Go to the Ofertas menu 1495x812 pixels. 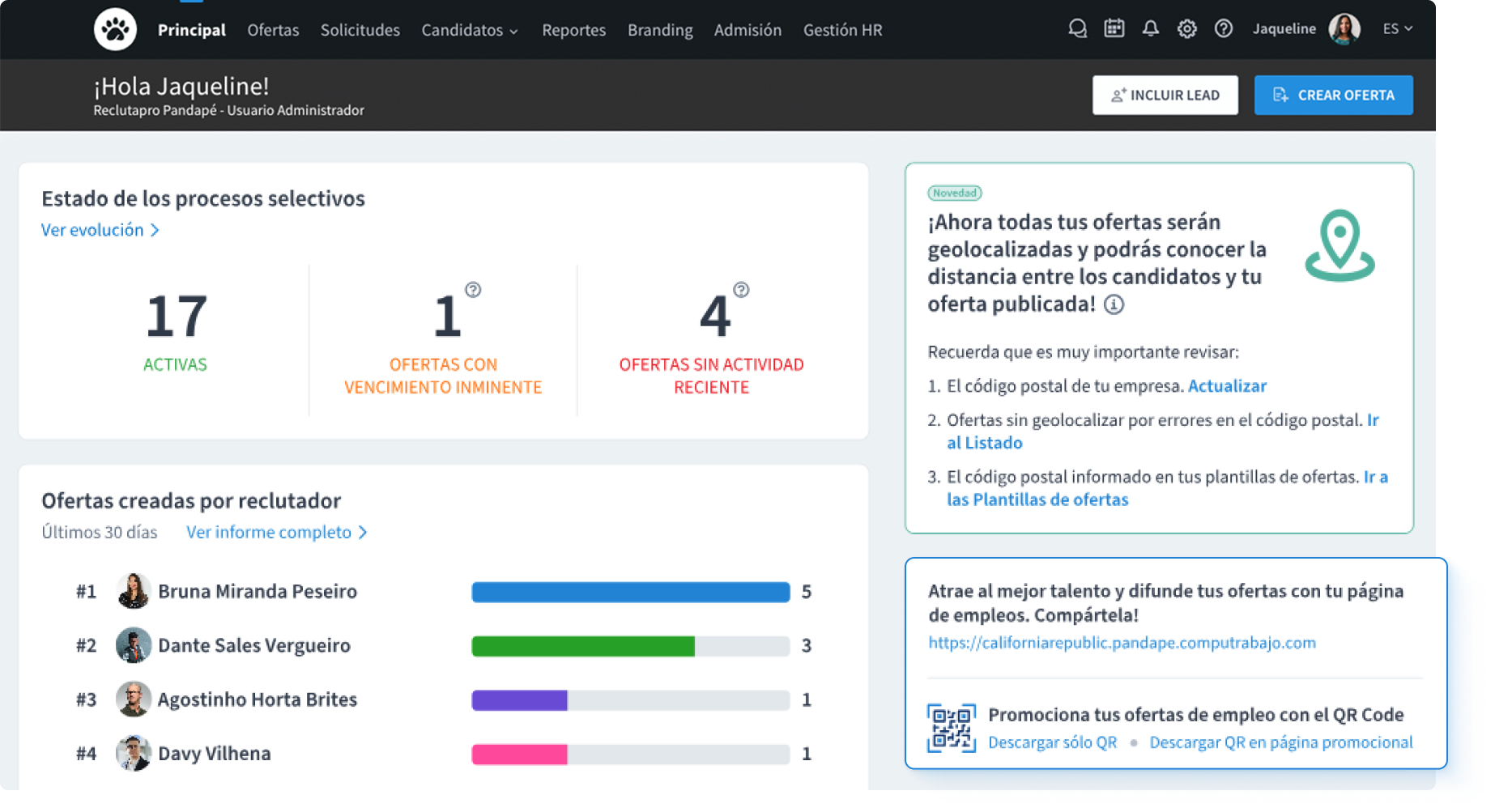[x=273, y=30]
